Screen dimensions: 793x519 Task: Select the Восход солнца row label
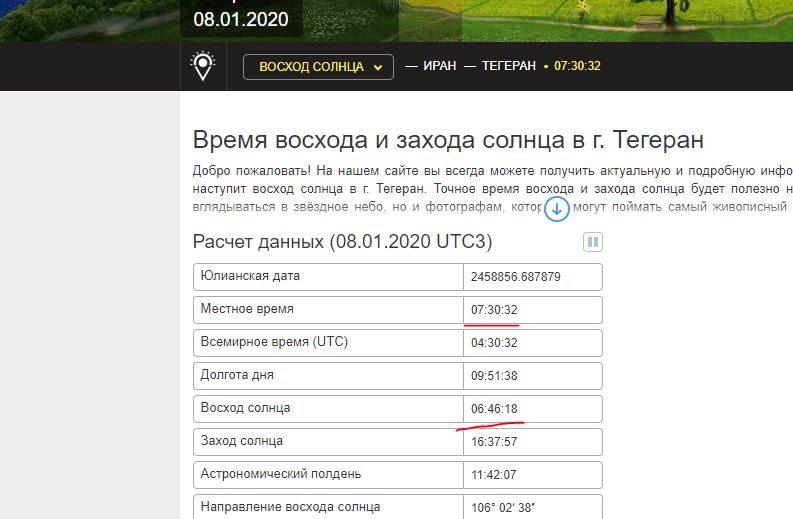[x=245, y=408]
